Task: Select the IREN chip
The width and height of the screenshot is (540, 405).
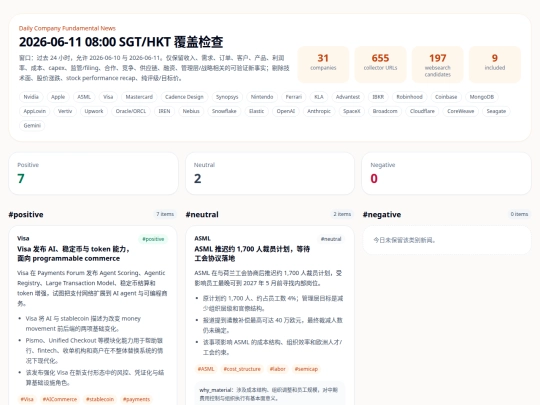Action: (x=164, y=111)
